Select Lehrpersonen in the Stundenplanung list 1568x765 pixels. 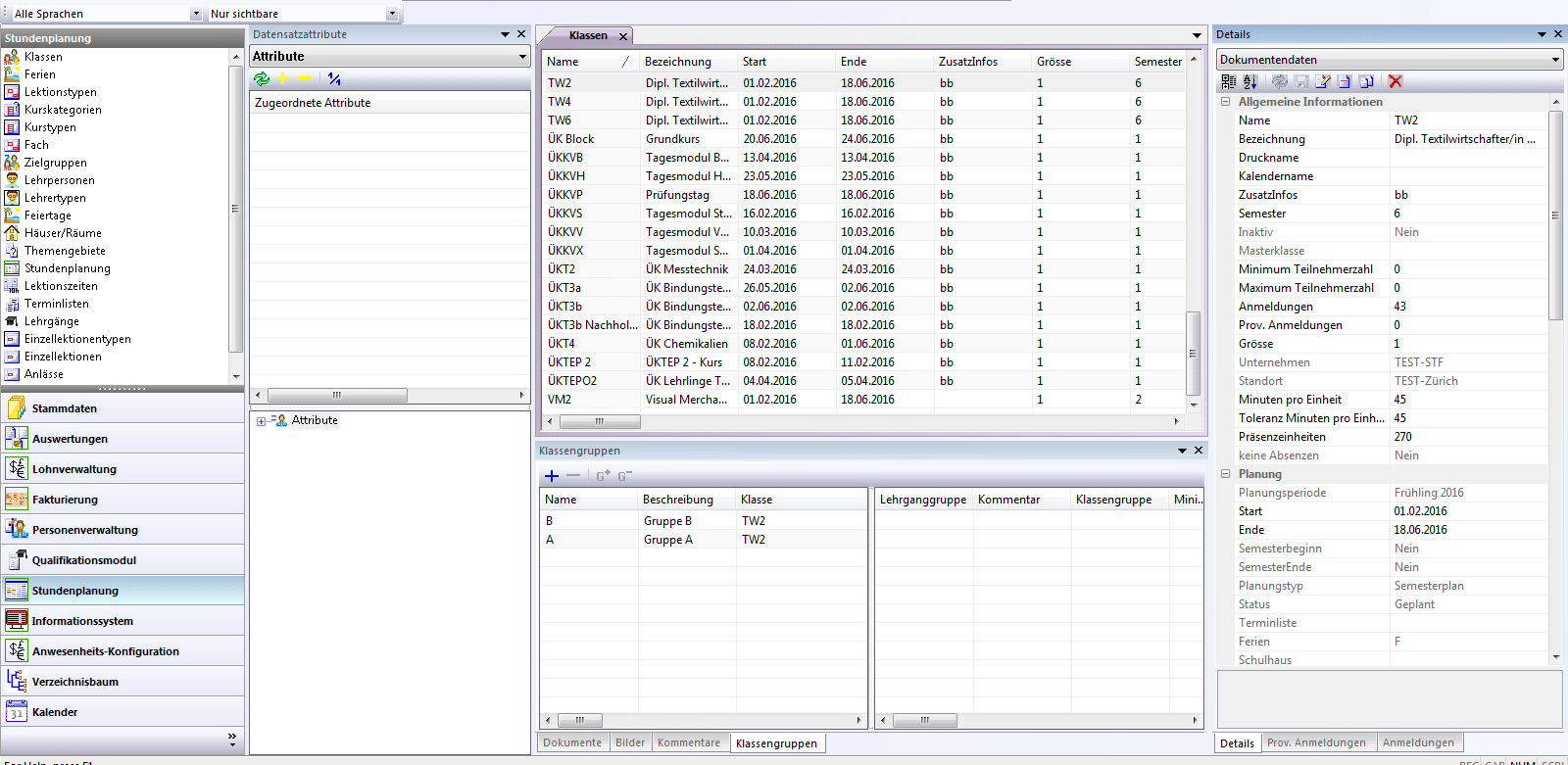point(59,180)
